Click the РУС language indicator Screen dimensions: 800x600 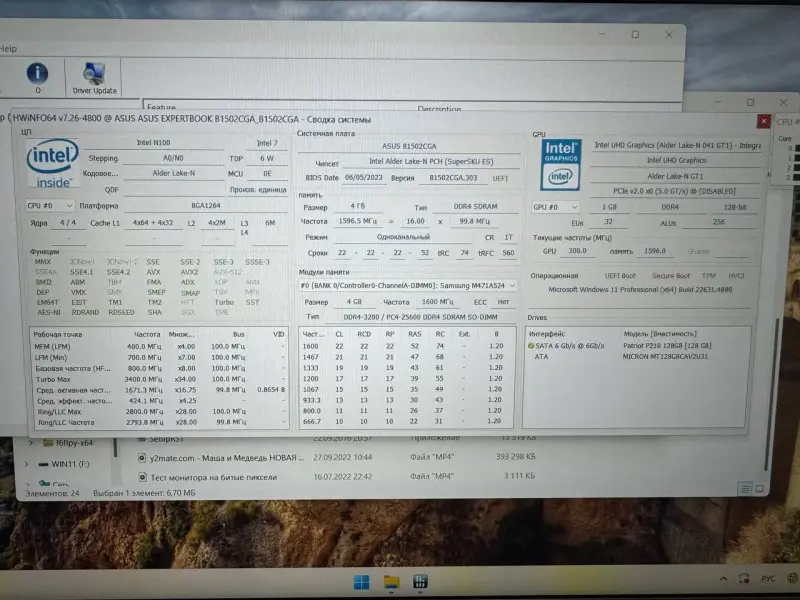click(768, 579)
